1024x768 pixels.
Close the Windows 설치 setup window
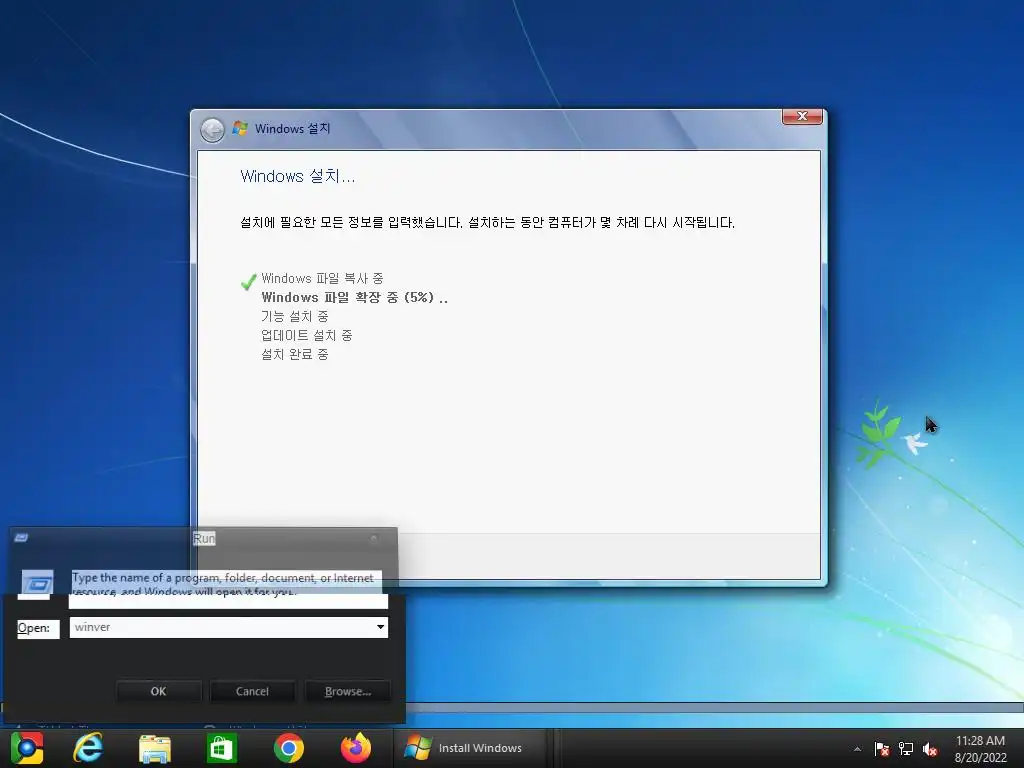[x=802, y=116]
